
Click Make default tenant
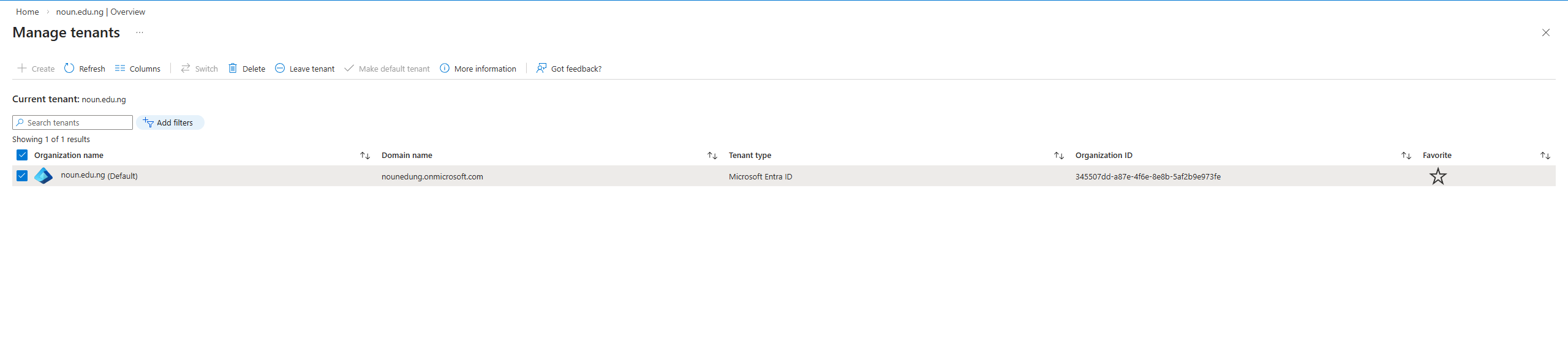point(387,68)
